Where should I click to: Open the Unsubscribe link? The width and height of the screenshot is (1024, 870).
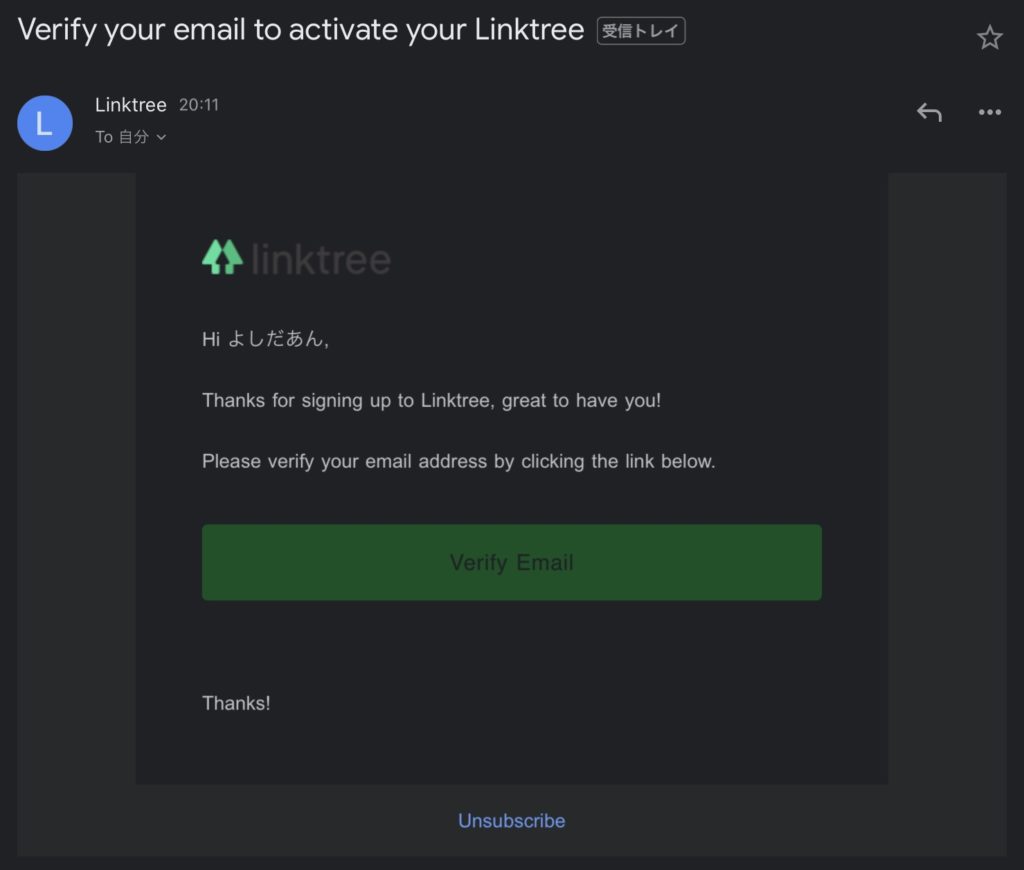[x=511, y=820]
